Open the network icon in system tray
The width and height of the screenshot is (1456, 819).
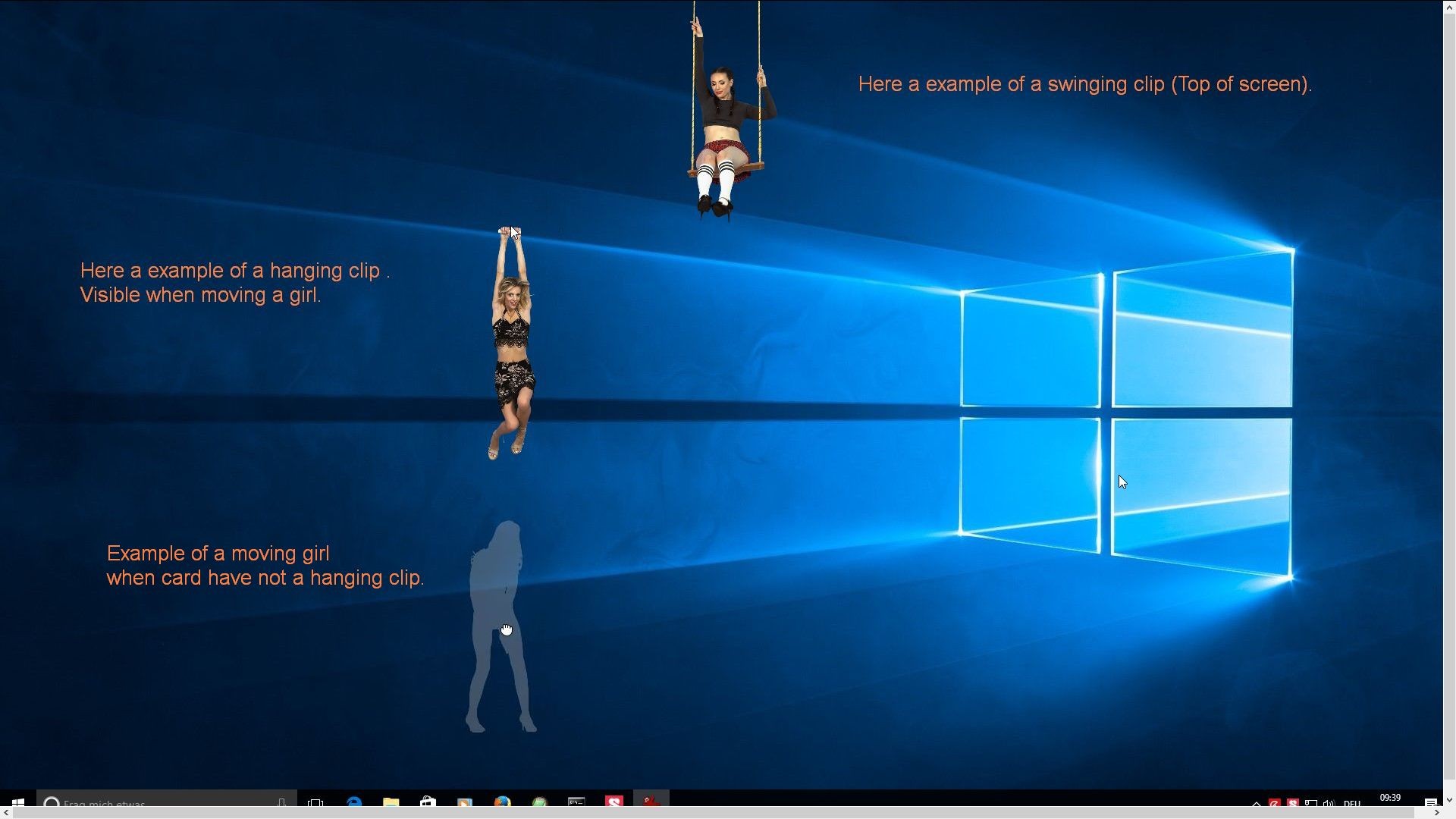coord(1311,803)
